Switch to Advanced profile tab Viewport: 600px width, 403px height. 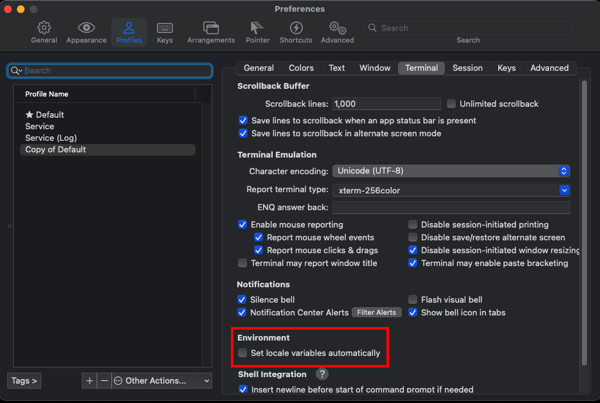pos(549,68)
